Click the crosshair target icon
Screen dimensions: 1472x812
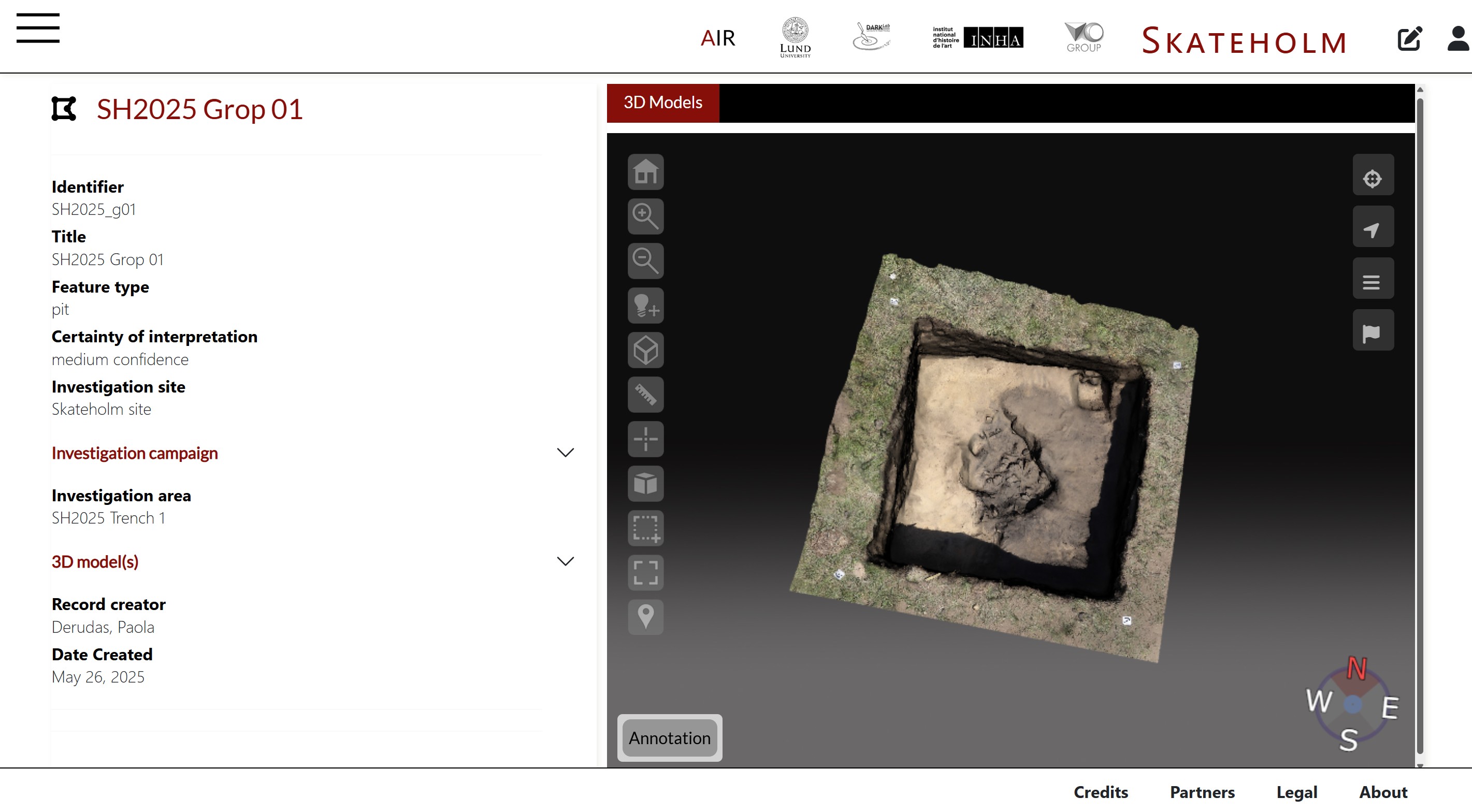coord(1373,178)
